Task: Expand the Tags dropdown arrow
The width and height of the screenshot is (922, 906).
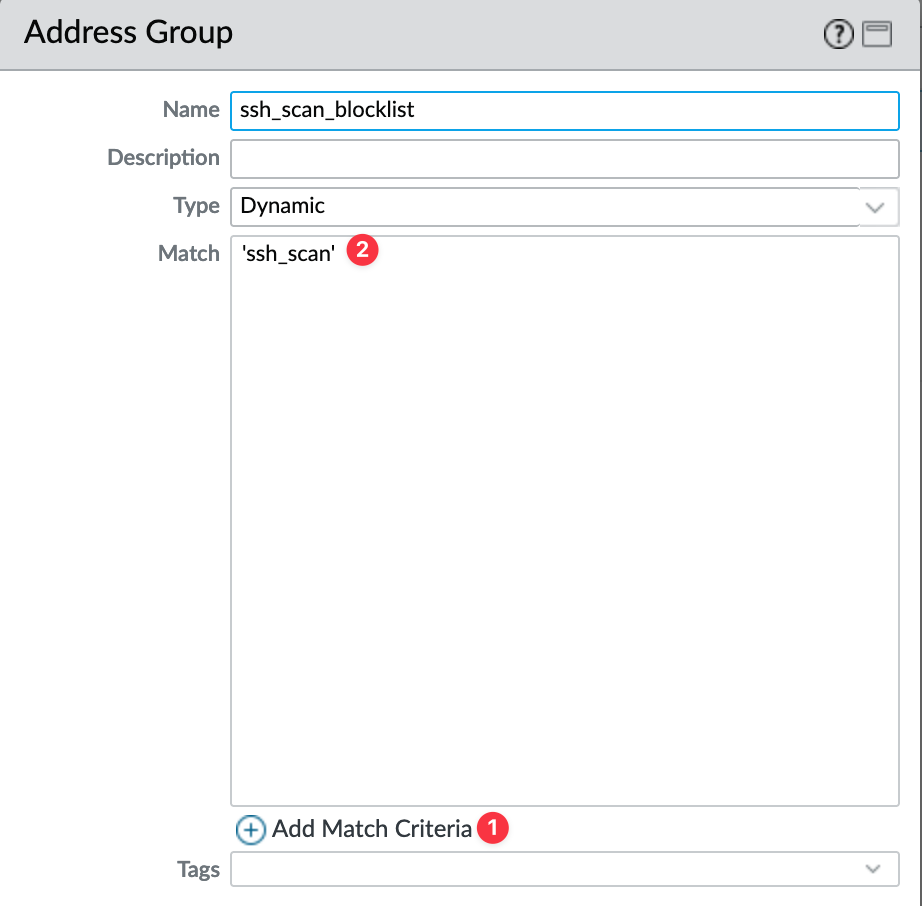Action: (873, 869)
